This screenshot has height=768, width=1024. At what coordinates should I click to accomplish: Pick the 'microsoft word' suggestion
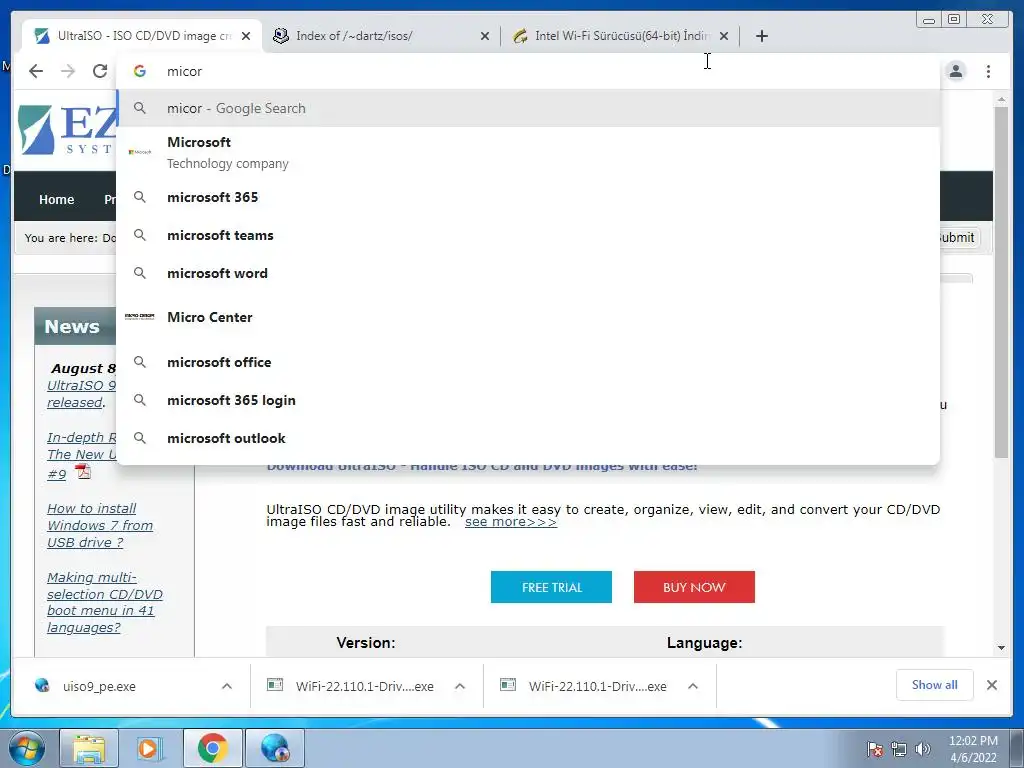[528, 273]
